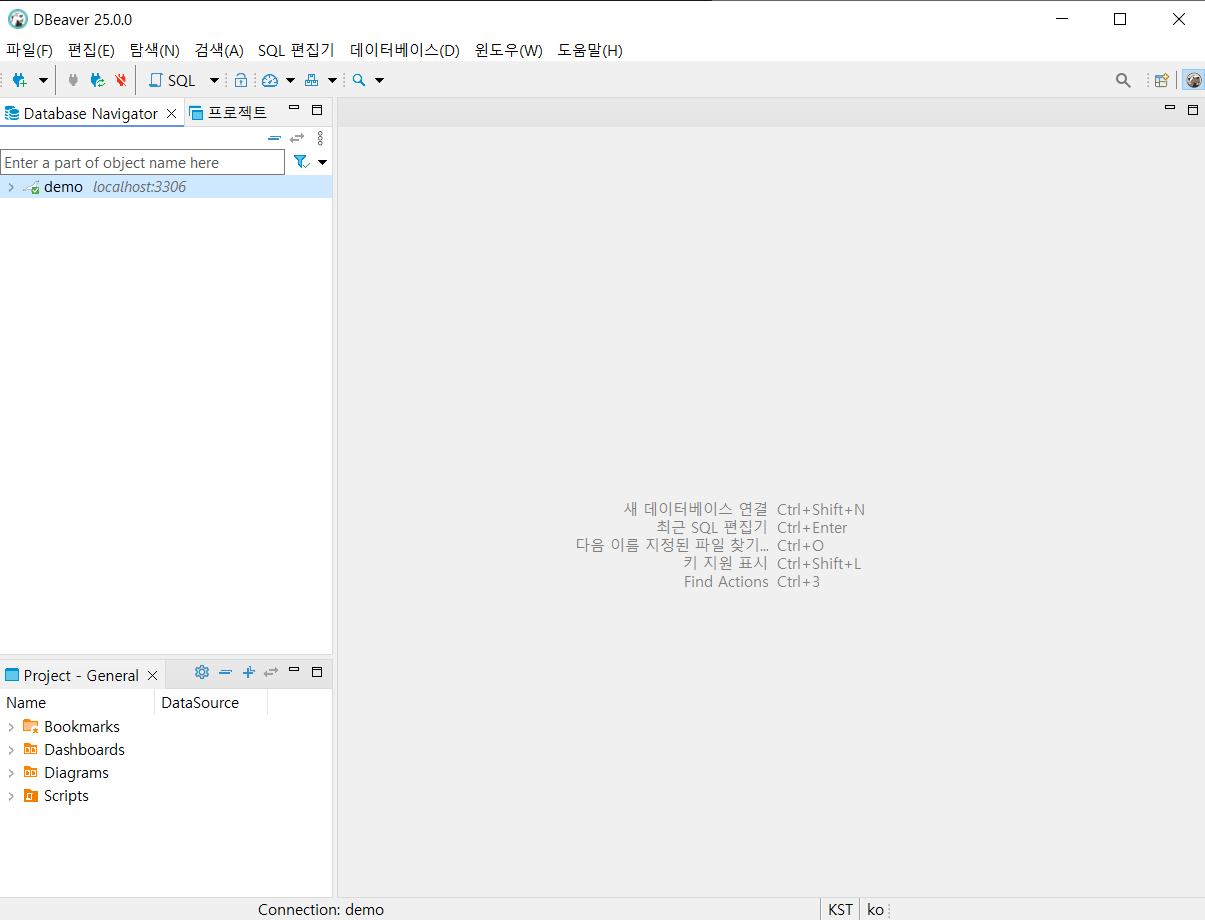The width and height of the screenshot is (1205, 920).
Task: Open the 파일(F) menu
Action: pos(29,50)
